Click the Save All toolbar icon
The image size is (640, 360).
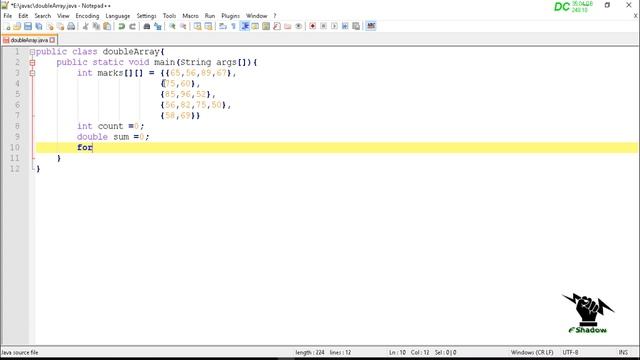(39, 26)
